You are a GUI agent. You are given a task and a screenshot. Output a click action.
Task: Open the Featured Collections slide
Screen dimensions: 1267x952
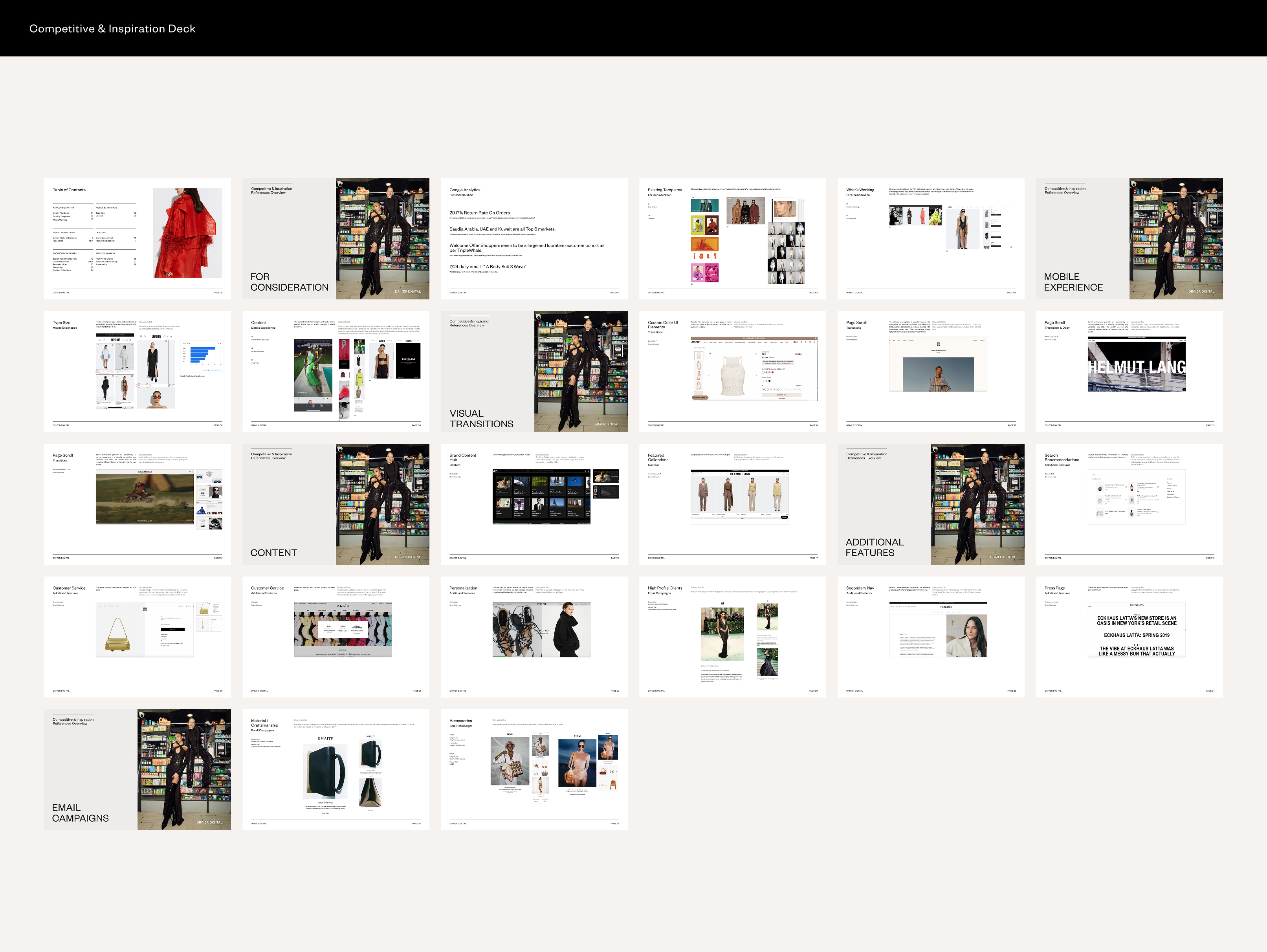(x=732, y=504)
